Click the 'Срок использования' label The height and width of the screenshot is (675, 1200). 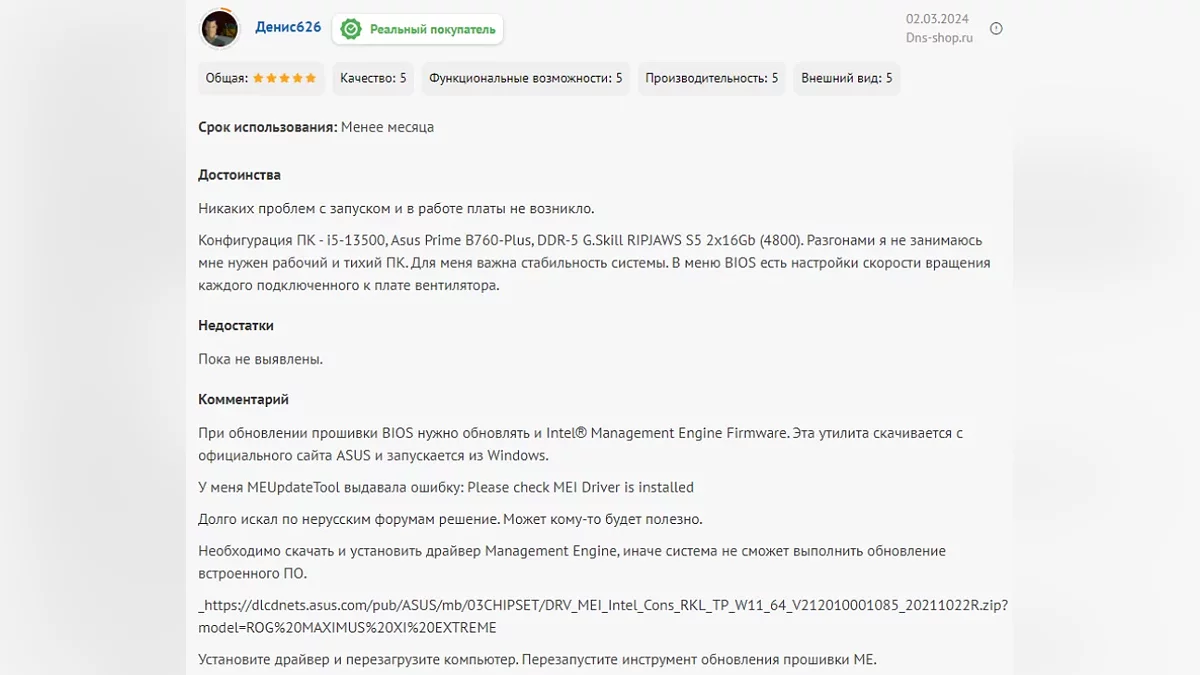(267, 127)
